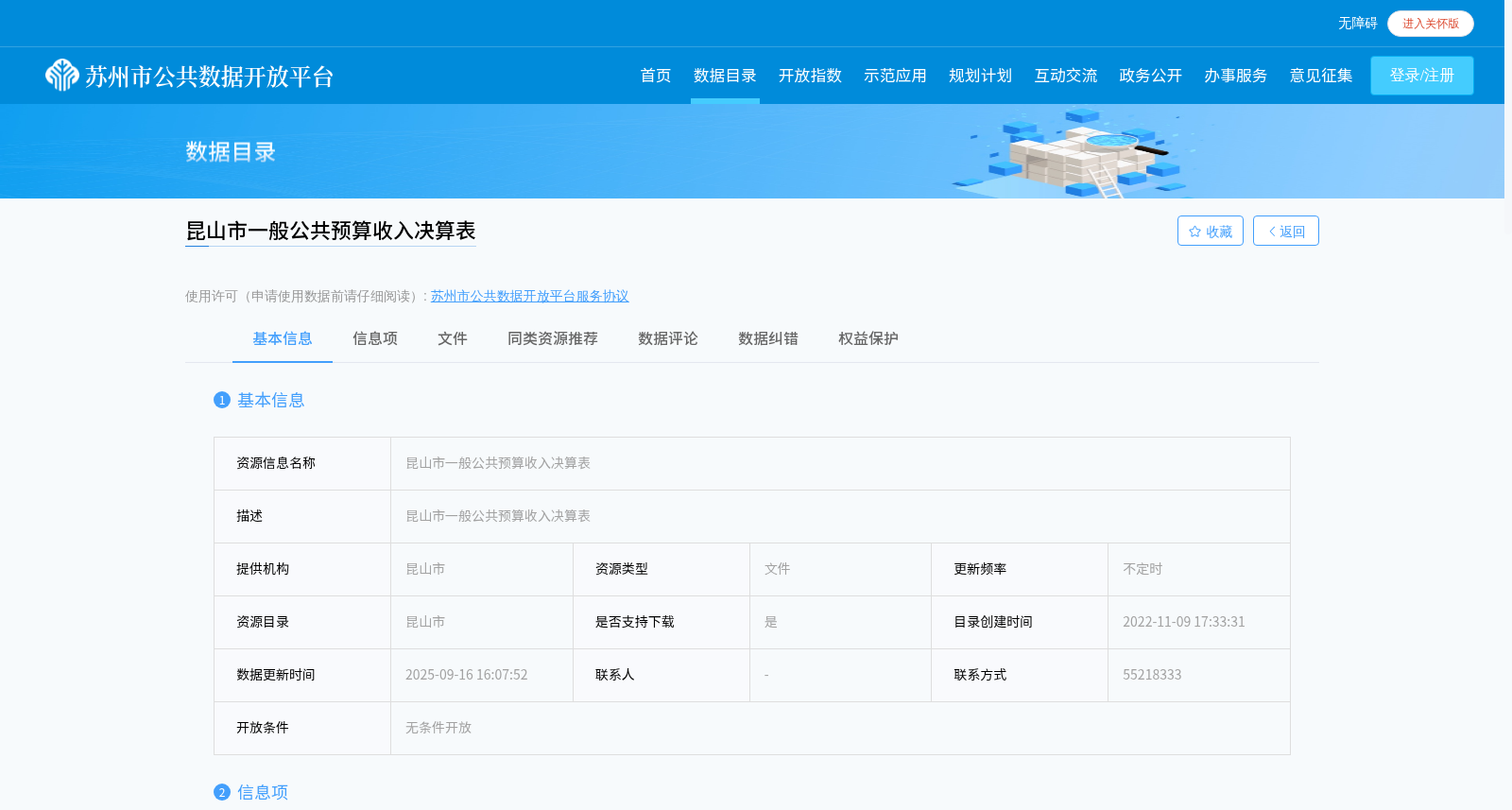Click the 2025-09-16 16:07:52 timestamp
This screenshot has width=1512, height=810.
pos(466,675)
